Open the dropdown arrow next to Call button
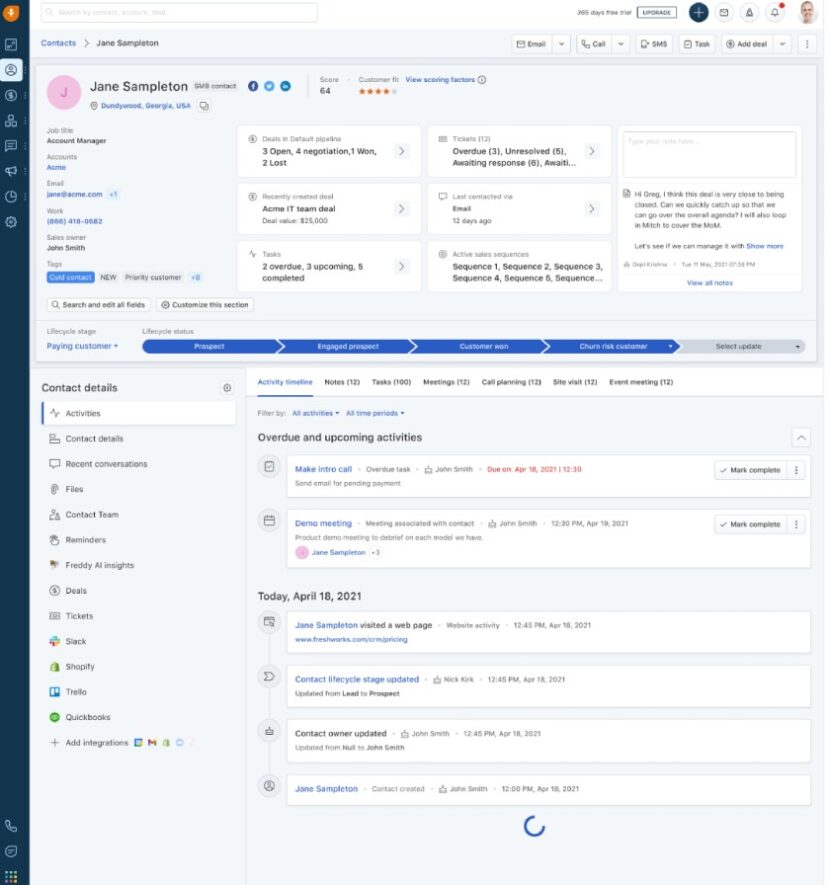 [618, 43]
